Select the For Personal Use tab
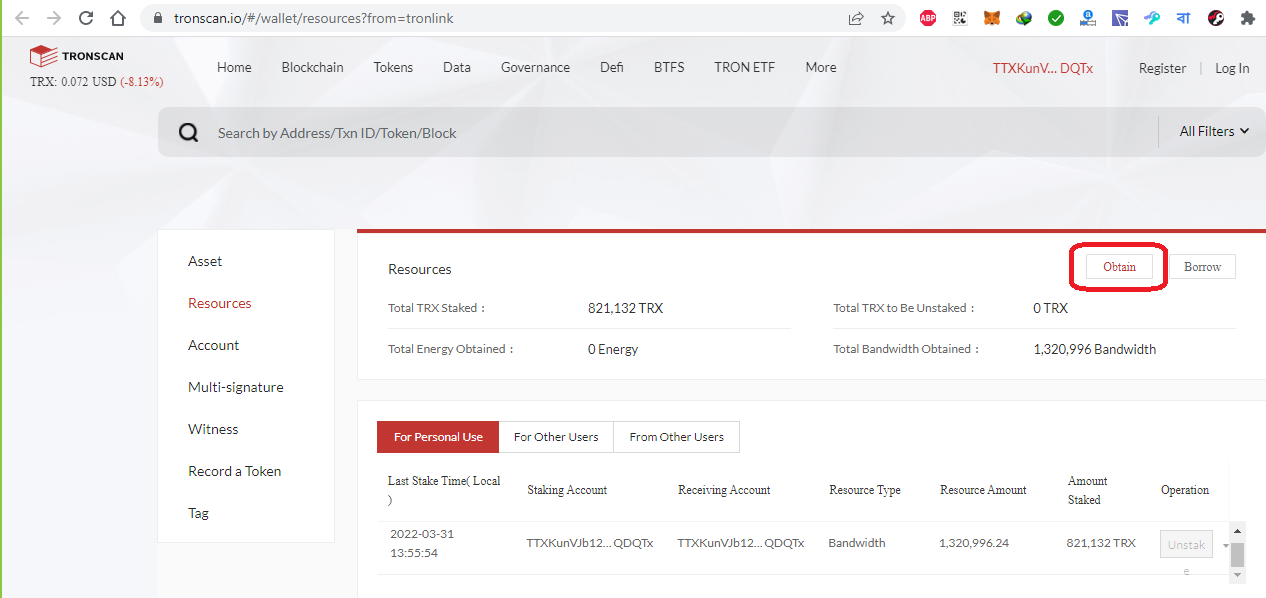 coord(438,437)
